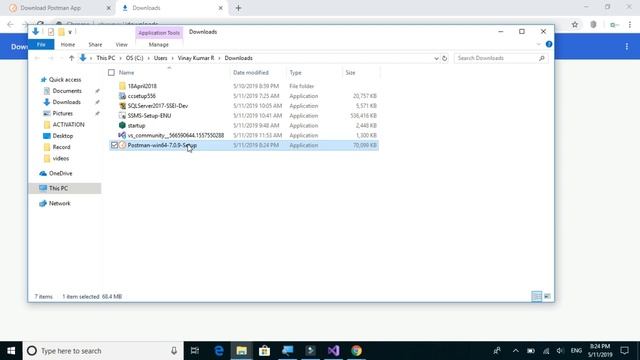
Task: Sort files by Size column
Action: (350, 73)
